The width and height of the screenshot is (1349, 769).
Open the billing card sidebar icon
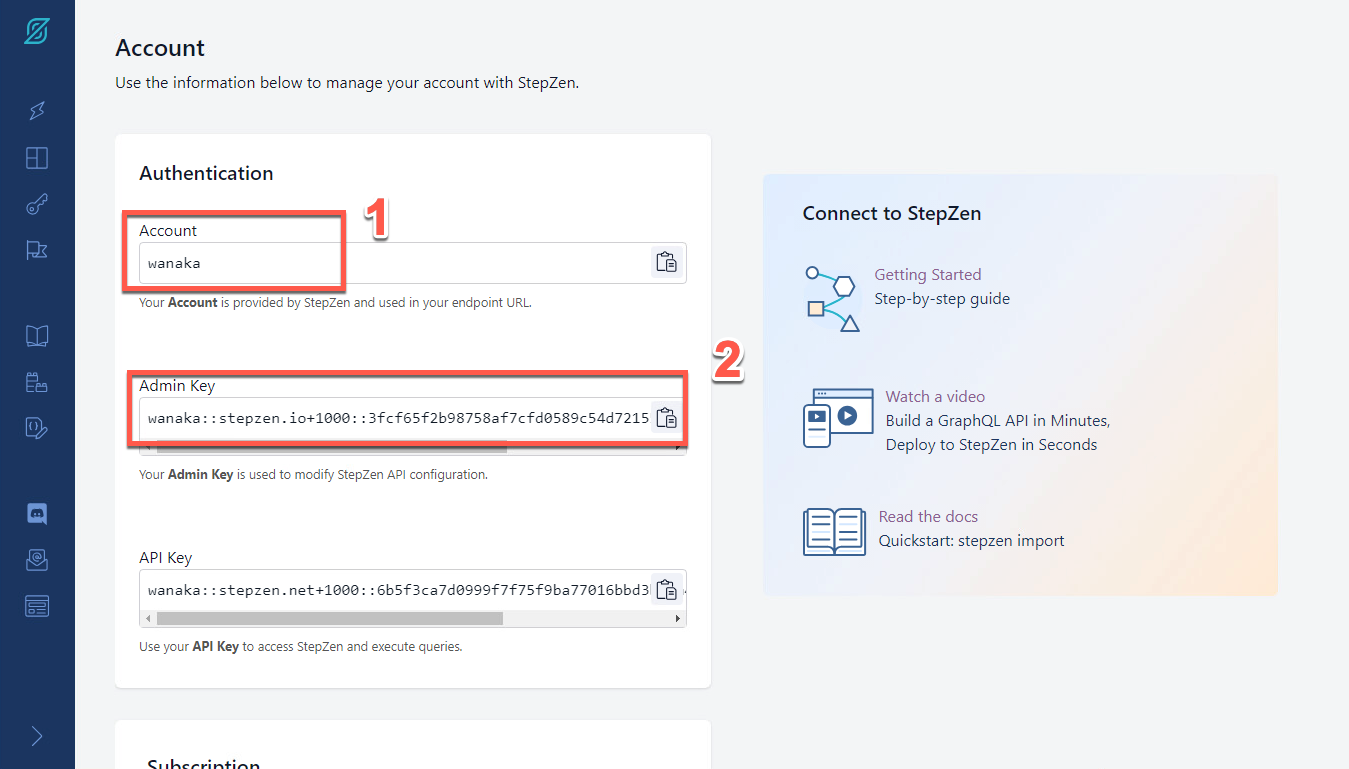click(37, 606)
